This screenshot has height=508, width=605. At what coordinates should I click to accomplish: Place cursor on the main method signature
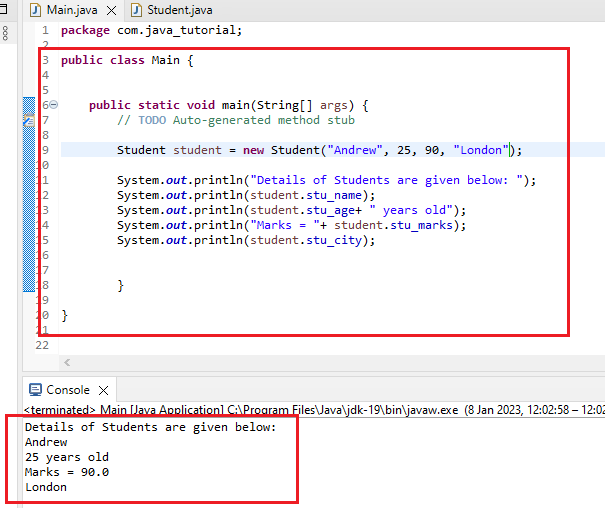click(x=229, y=105)
